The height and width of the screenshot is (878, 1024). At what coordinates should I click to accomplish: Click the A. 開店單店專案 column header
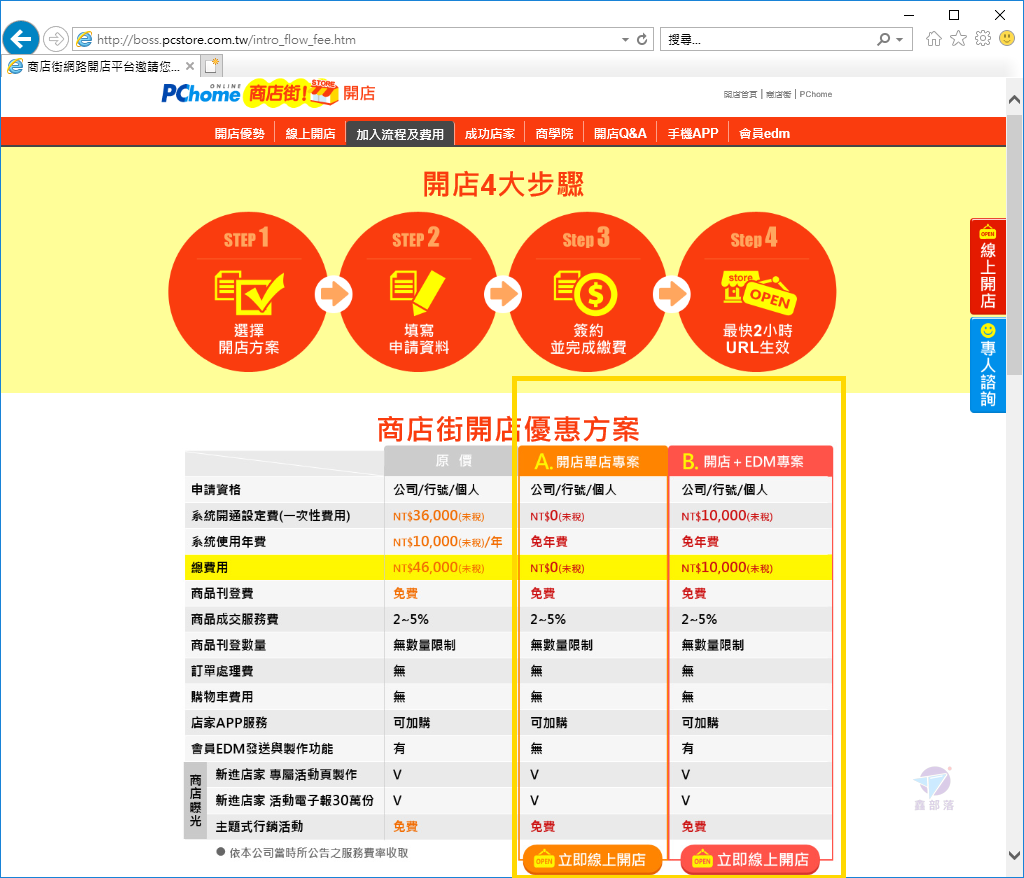tap(592, 461)
